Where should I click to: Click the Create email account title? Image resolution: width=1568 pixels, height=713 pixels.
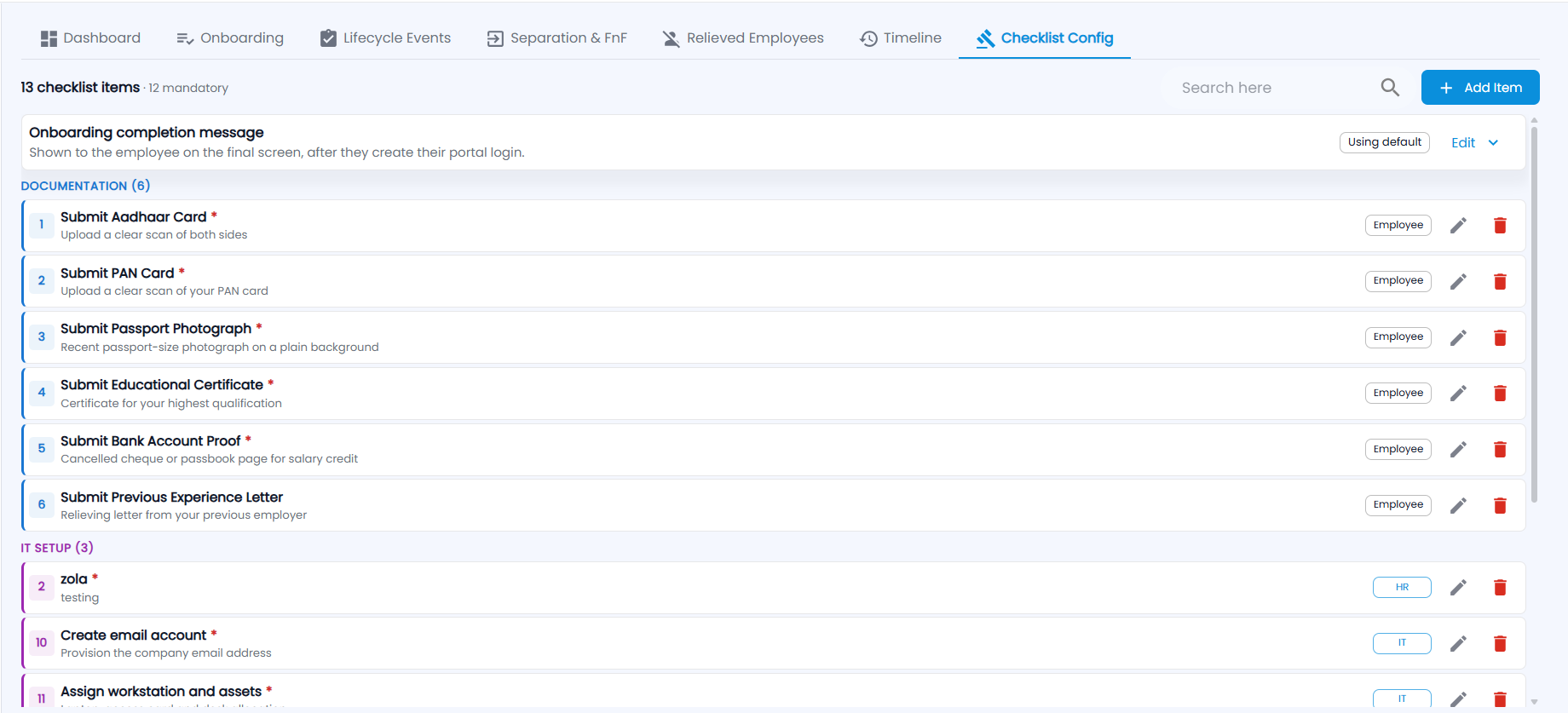133,635
